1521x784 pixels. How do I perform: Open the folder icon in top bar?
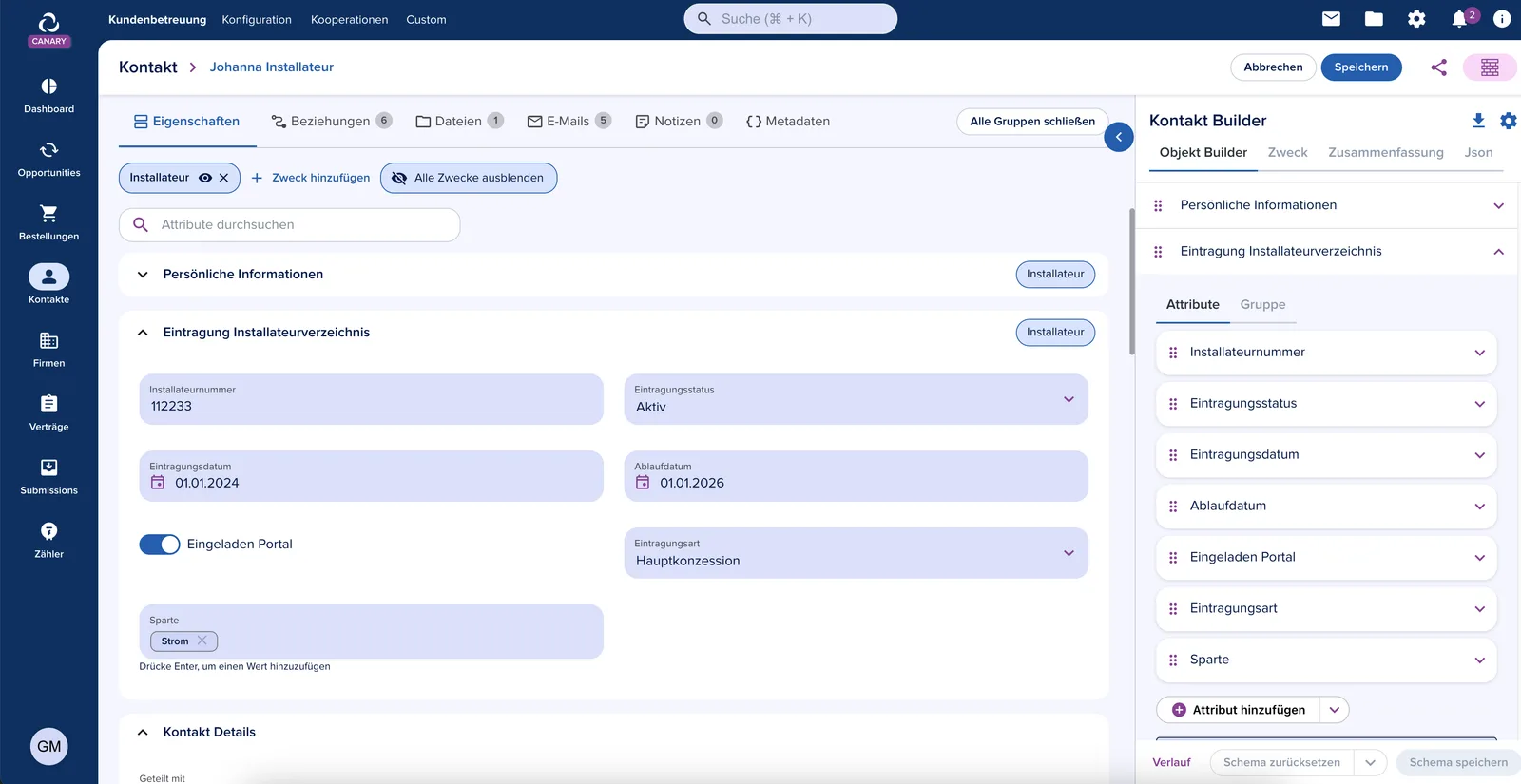1374,19
